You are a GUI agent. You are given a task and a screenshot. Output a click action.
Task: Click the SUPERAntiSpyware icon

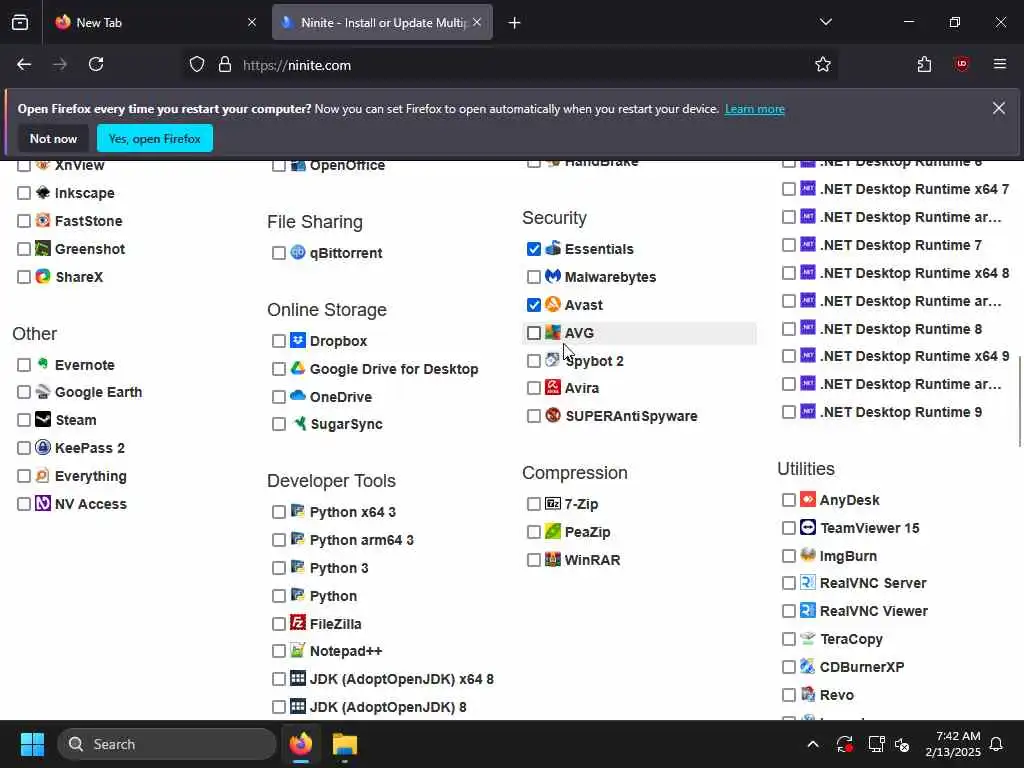click(x=552, y=415)
